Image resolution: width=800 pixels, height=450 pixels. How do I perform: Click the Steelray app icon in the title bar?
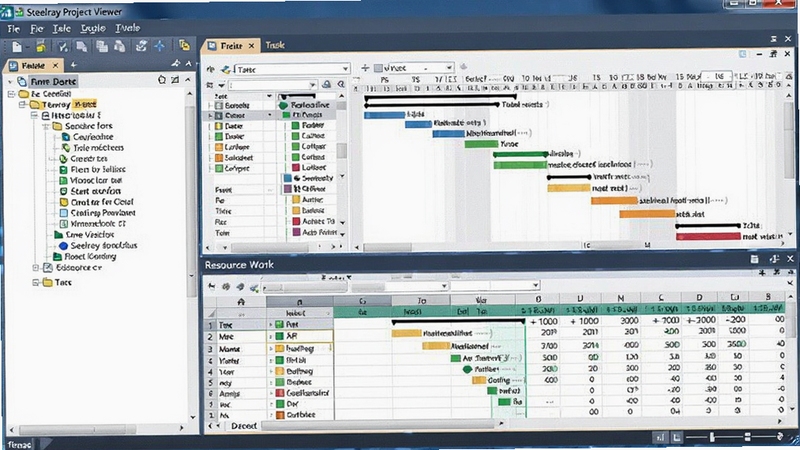point(7,11)
